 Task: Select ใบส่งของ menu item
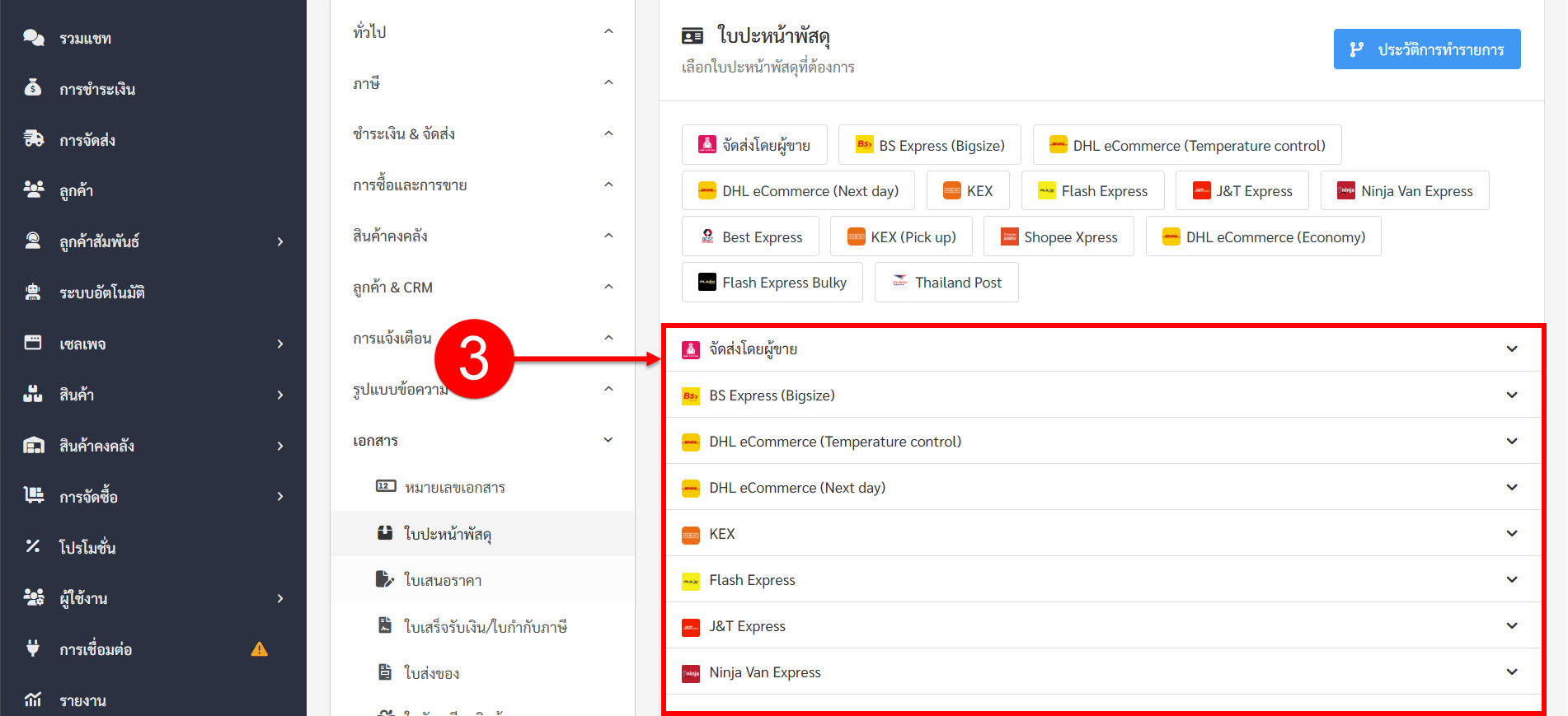coord(482,672)
